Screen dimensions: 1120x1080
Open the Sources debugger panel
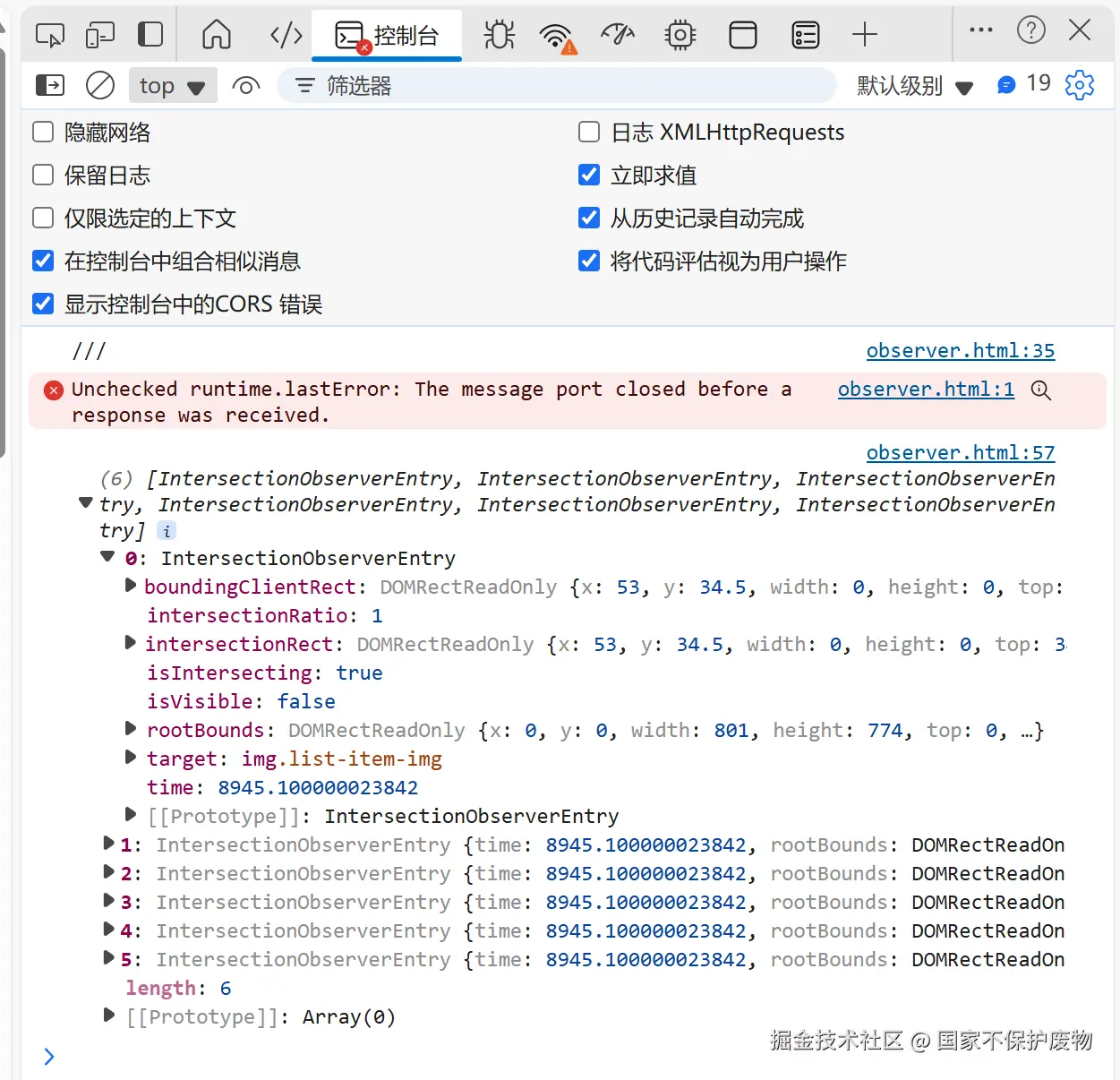click(x=500, y=35)
